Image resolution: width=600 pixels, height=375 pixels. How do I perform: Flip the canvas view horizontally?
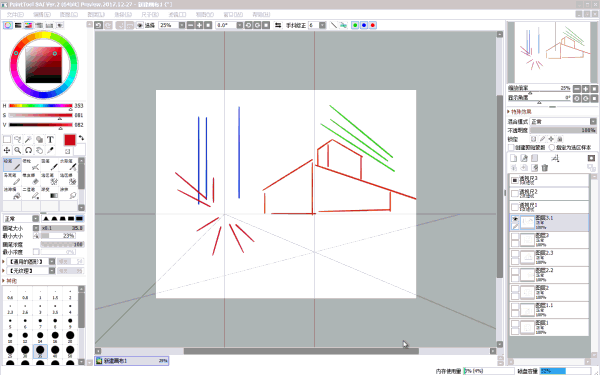coord(278,25)
